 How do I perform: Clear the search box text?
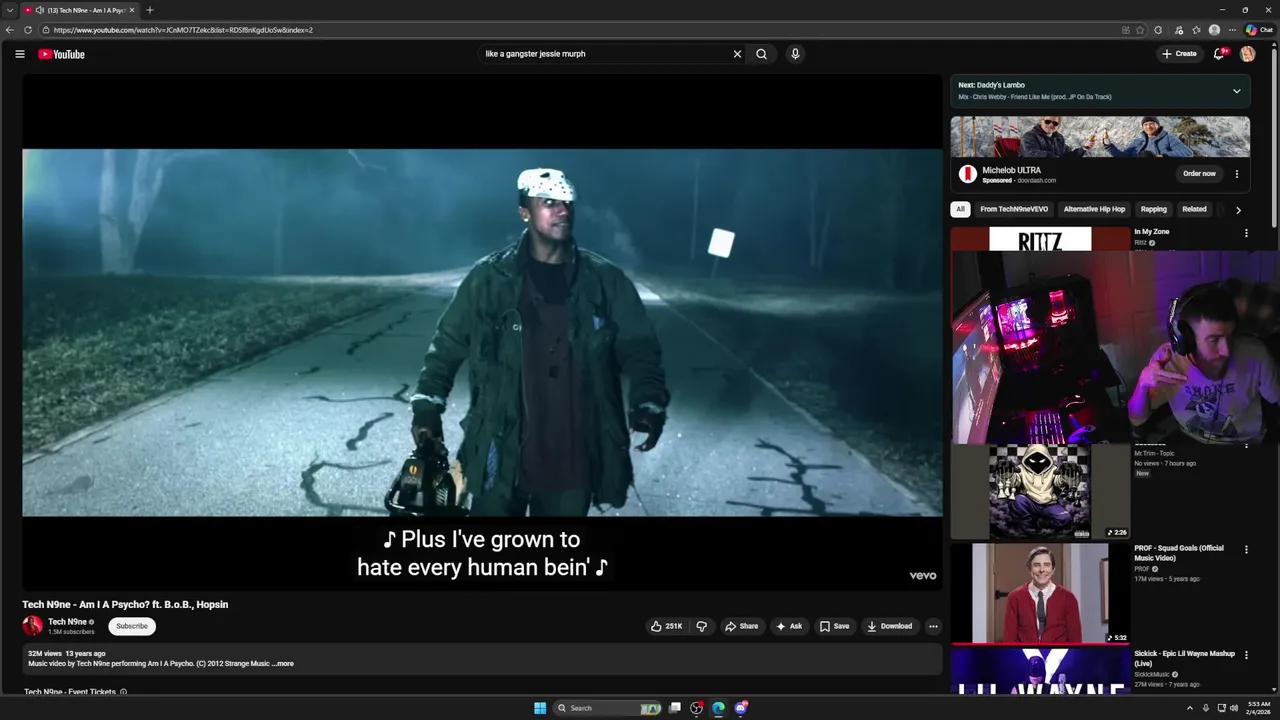737,54
